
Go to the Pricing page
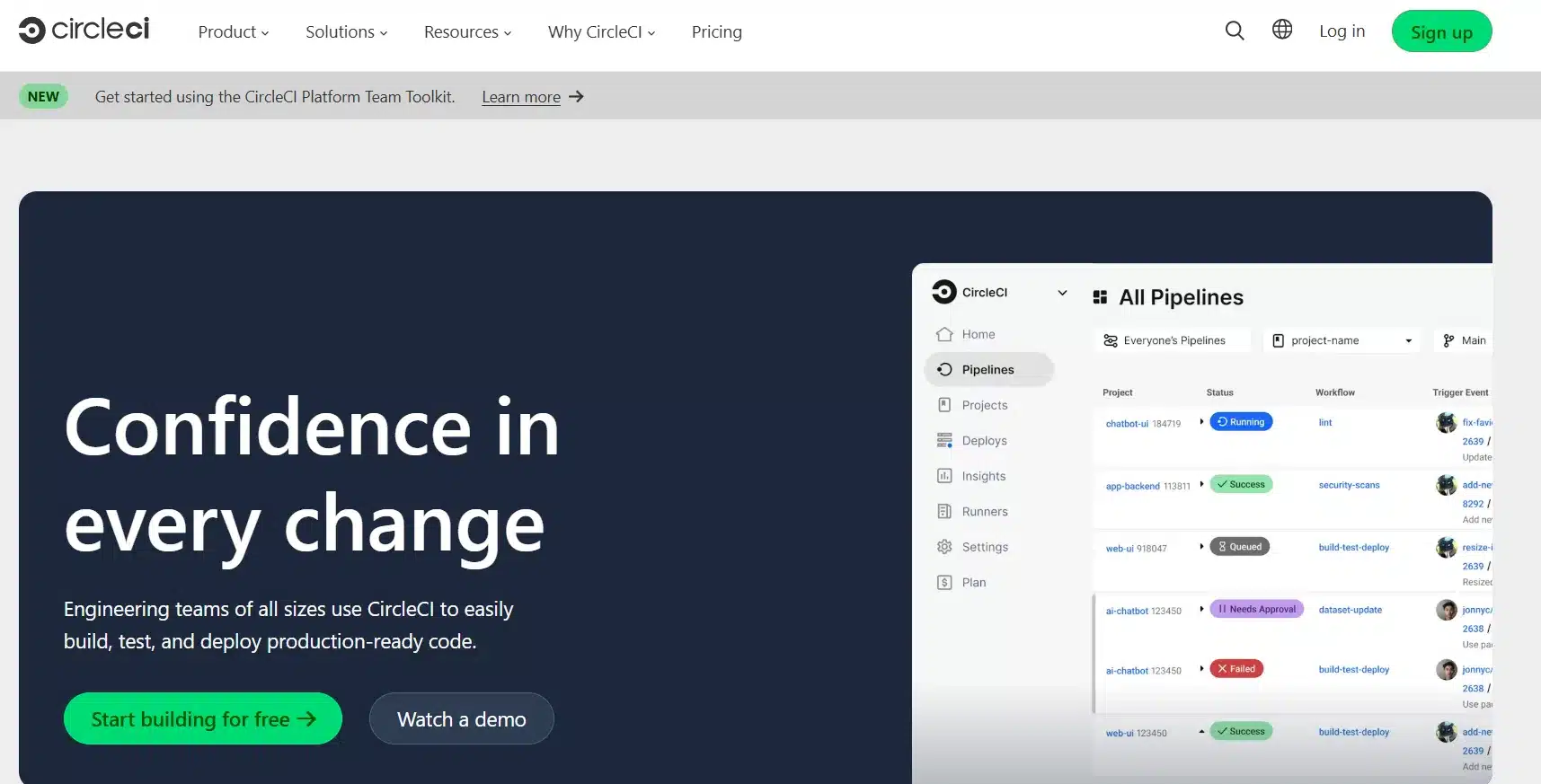click(x=717, y=31)
